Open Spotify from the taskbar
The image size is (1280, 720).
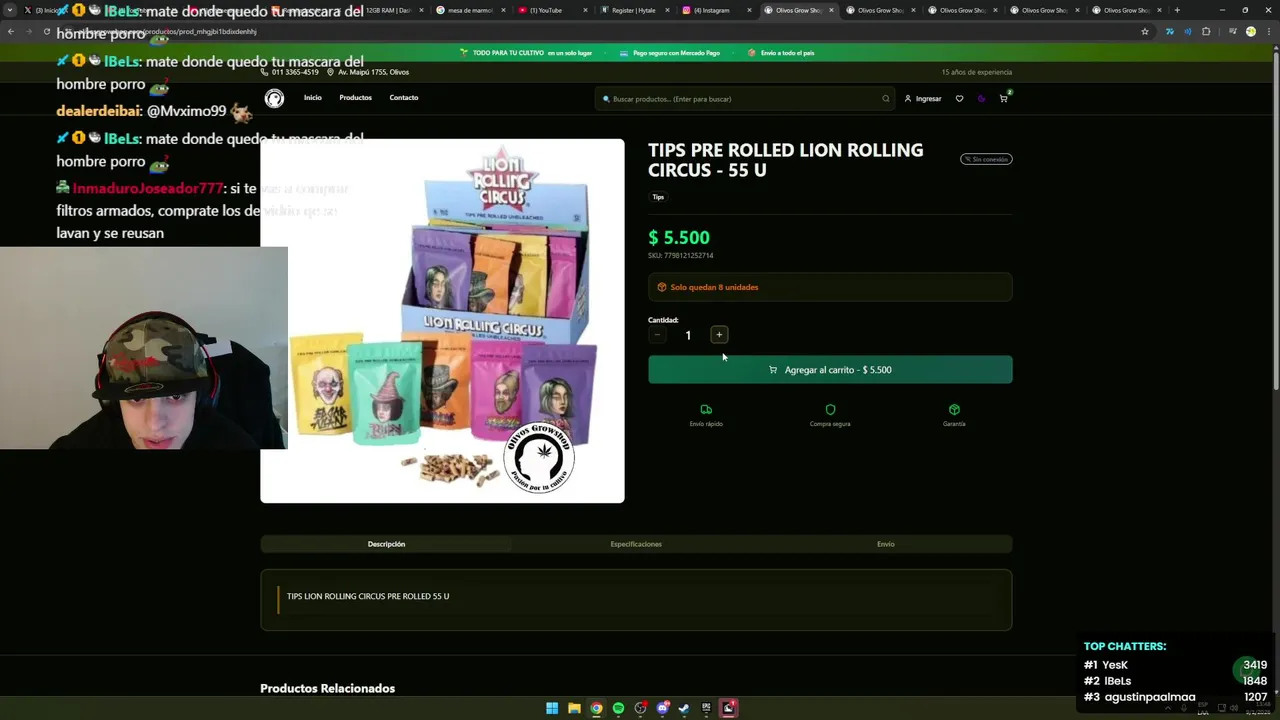(x=618, y=708)
